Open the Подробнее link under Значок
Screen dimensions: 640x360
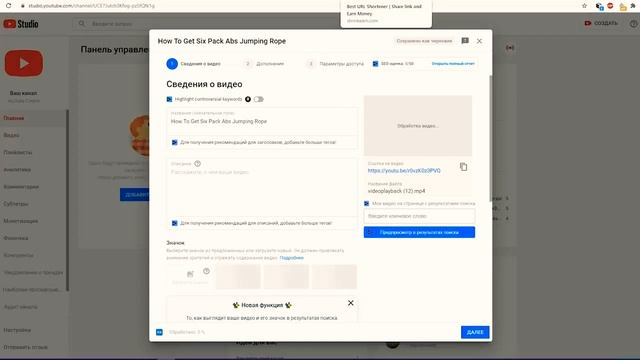click(291, 258)
